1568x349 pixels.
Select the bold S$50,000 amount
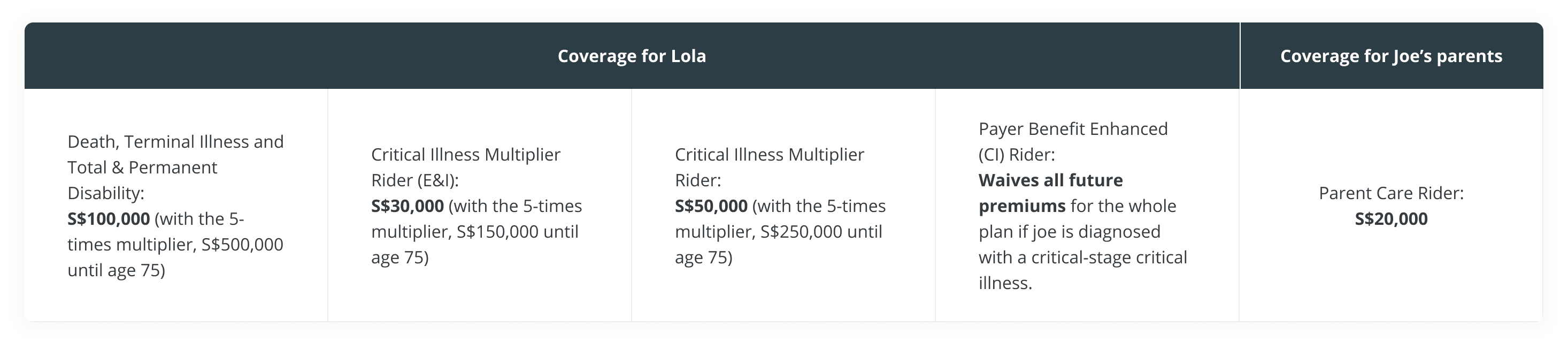coord(711,206)
